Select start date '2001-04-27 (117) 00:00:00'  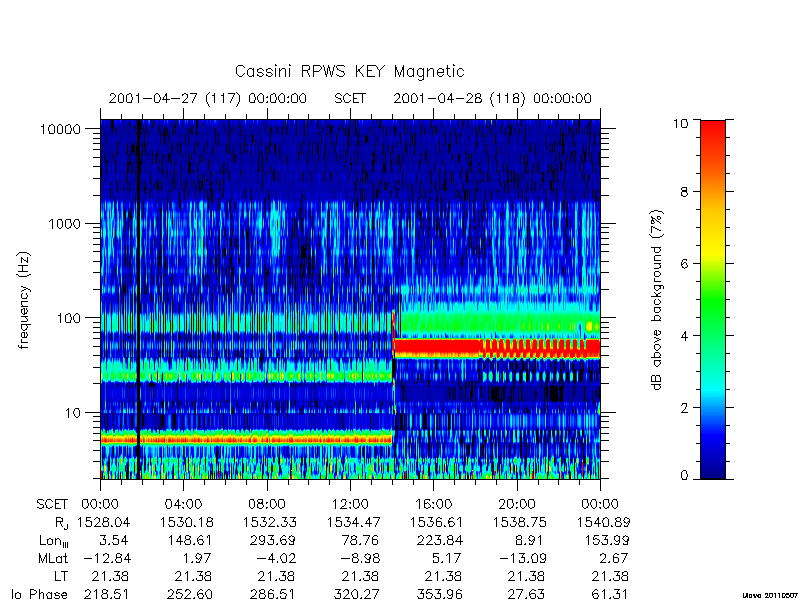click(207, 98)
